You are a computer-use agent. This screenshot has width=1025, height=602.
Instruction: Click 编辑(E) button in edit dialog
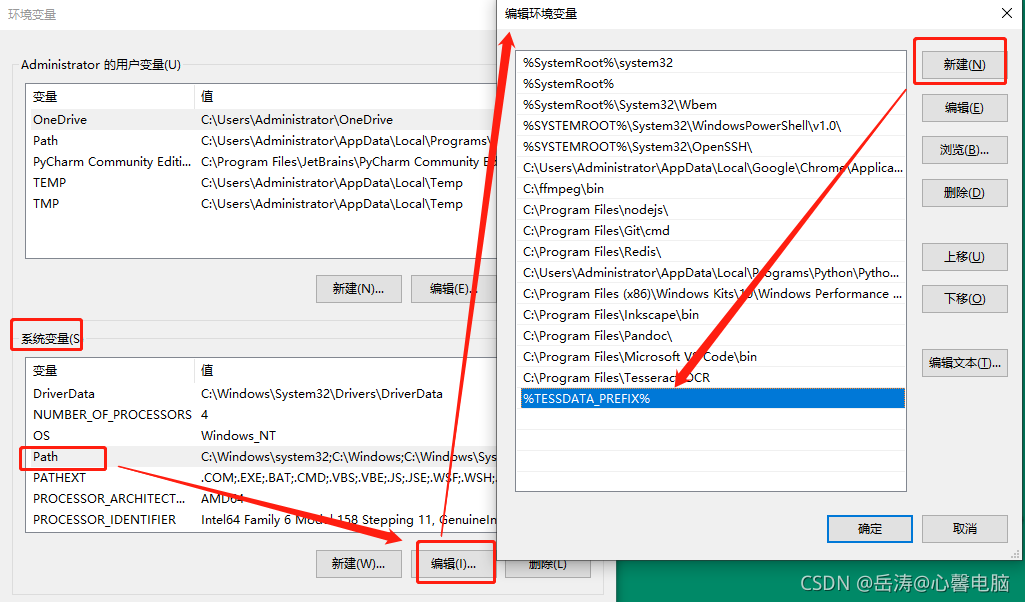click(x=964, y=108)
